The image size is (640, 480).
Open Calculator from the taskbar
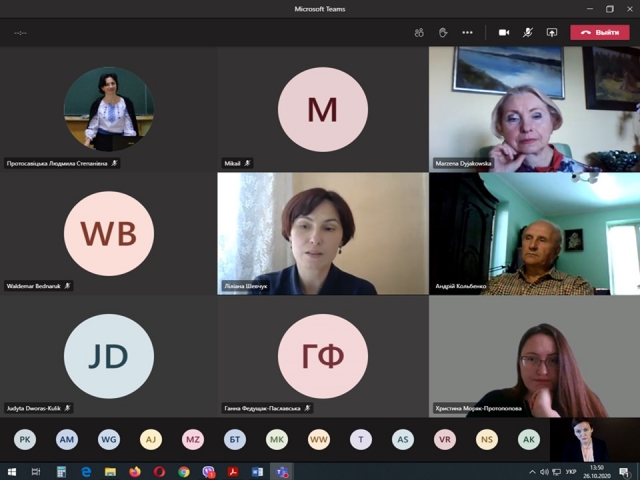61,472
